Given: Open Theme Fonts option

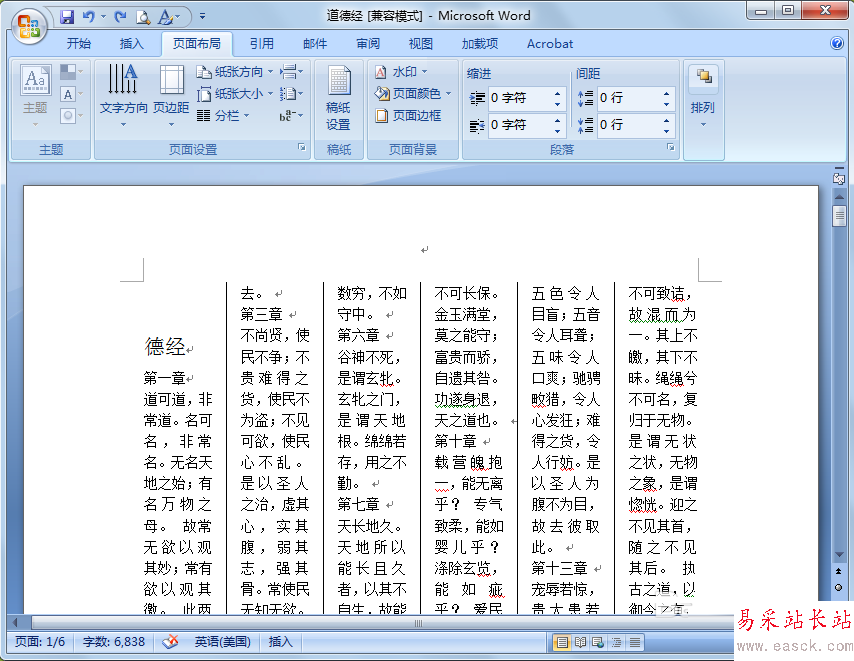Looking at the screenshot, I should (71, 94).
